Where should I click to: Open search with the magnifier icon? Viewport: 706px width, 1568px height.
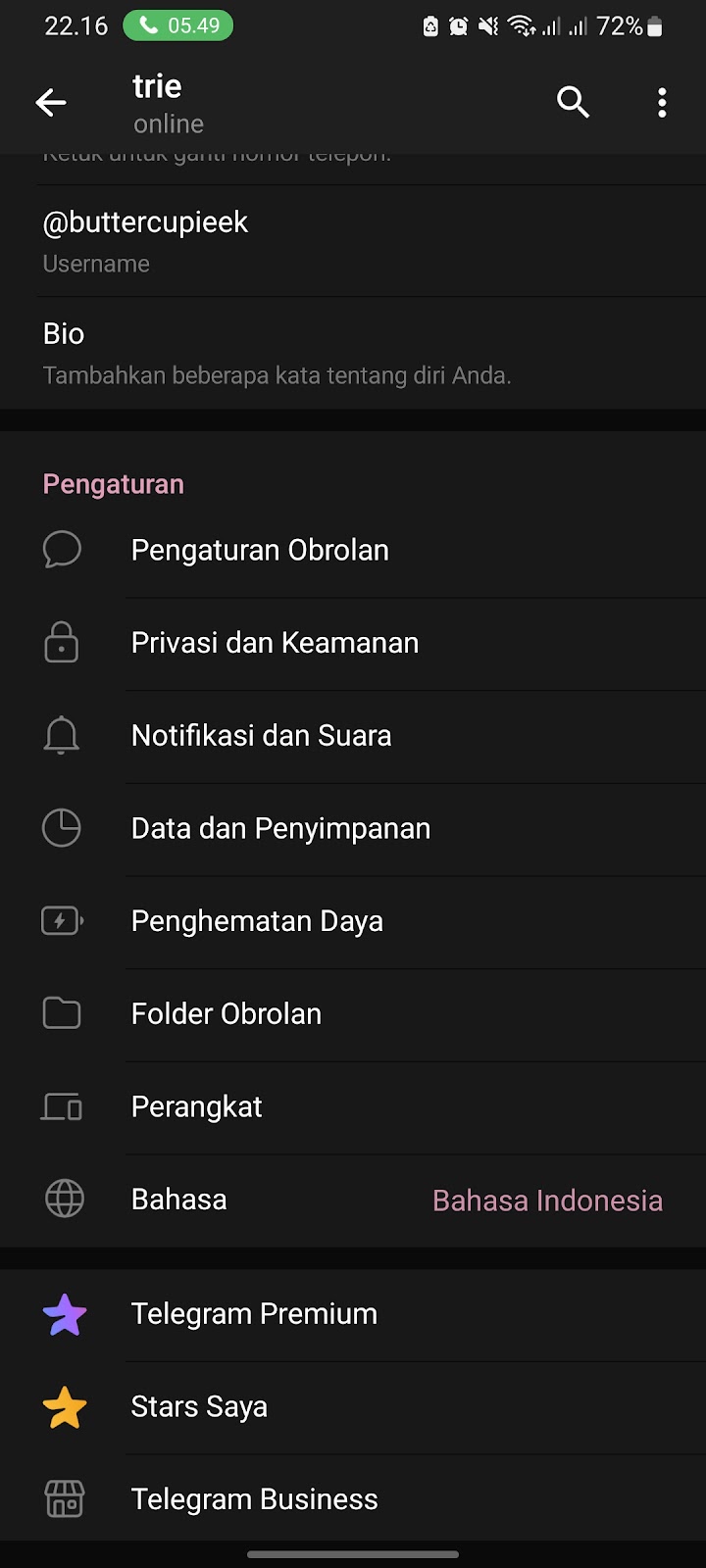tap(573, 102)
